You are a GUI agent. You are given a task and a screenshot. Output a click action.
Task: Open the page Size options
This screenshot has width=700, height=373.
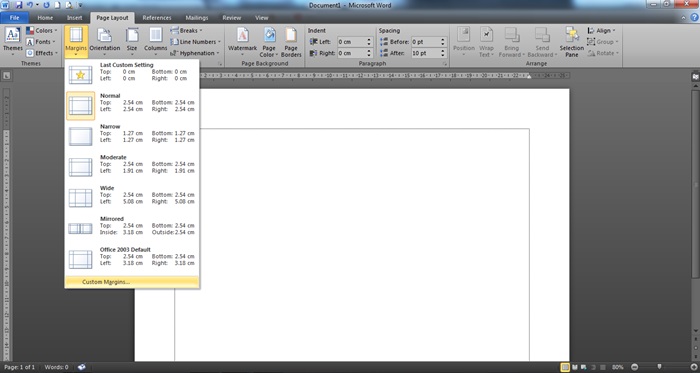[132, 41]
